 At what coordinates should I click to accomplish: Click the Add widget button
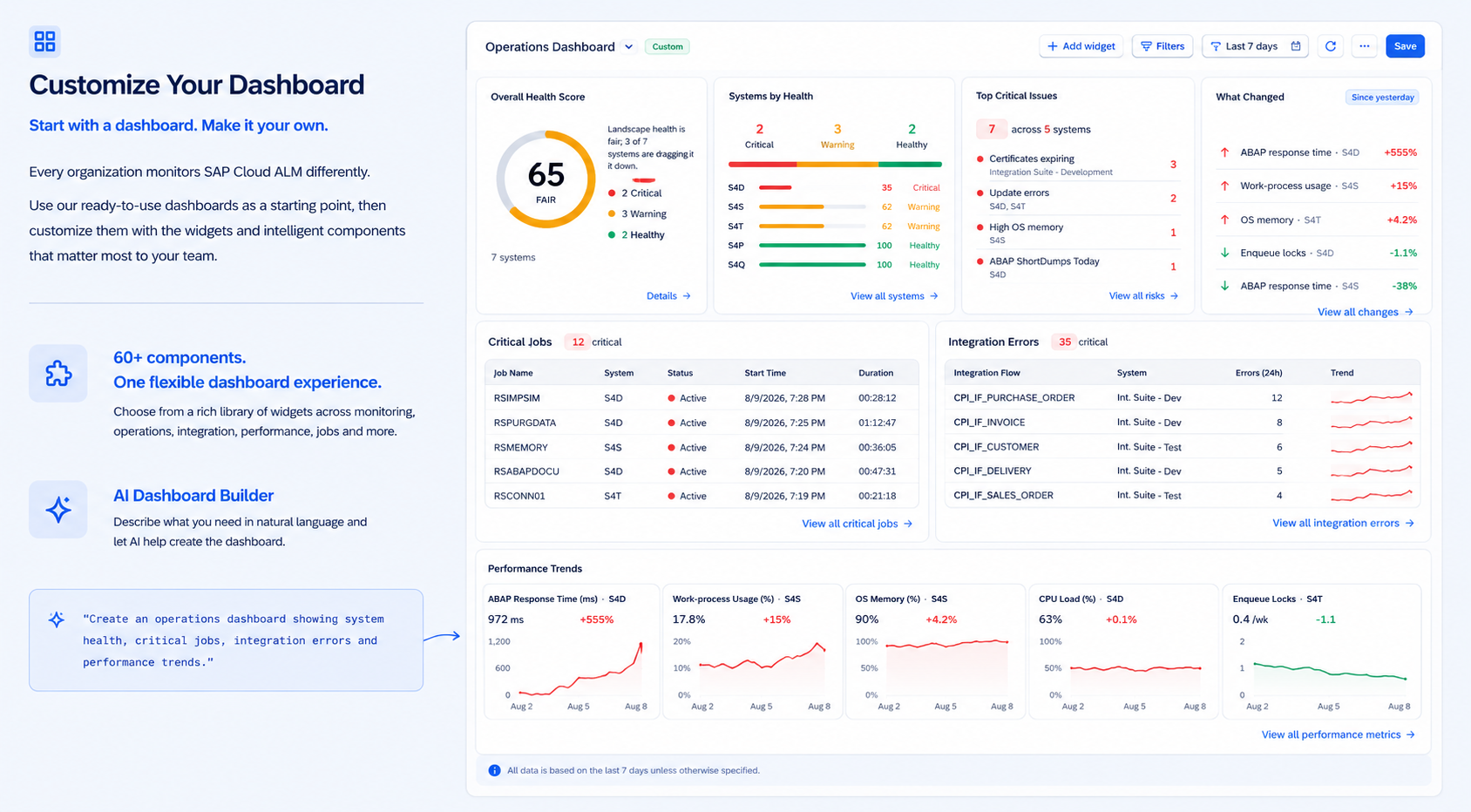(1081, 46)
